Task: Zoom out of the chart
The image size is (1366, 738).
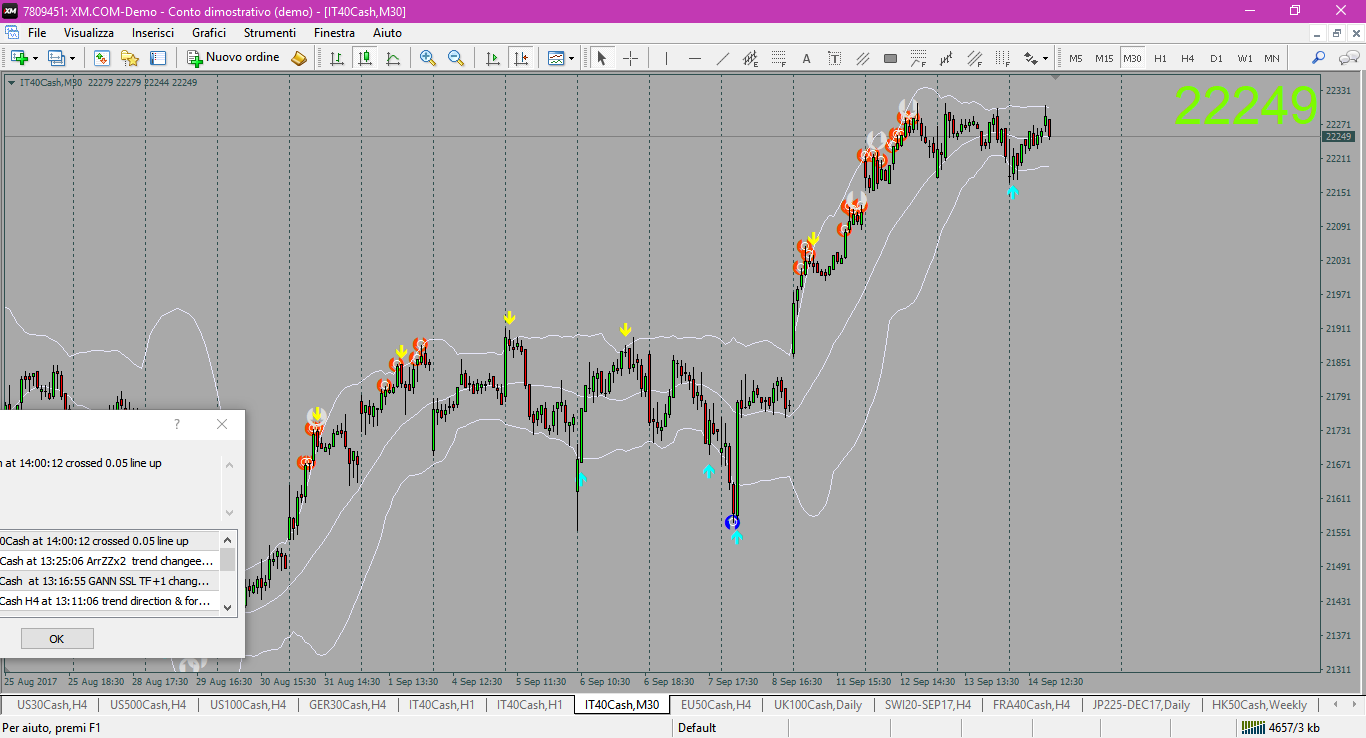Action: click(456, 58)
